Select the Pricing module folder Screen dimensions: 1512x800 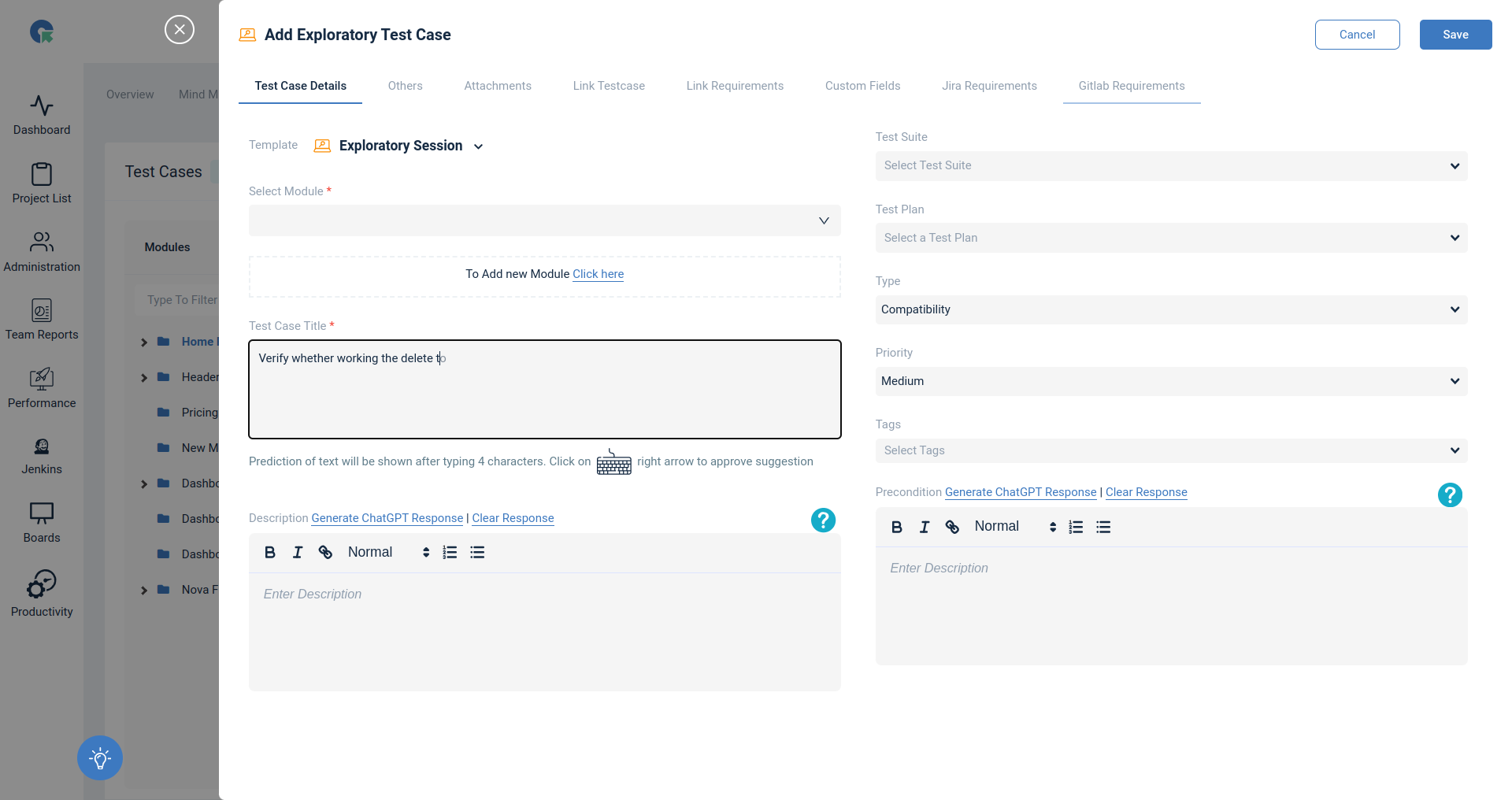(189, 413)
